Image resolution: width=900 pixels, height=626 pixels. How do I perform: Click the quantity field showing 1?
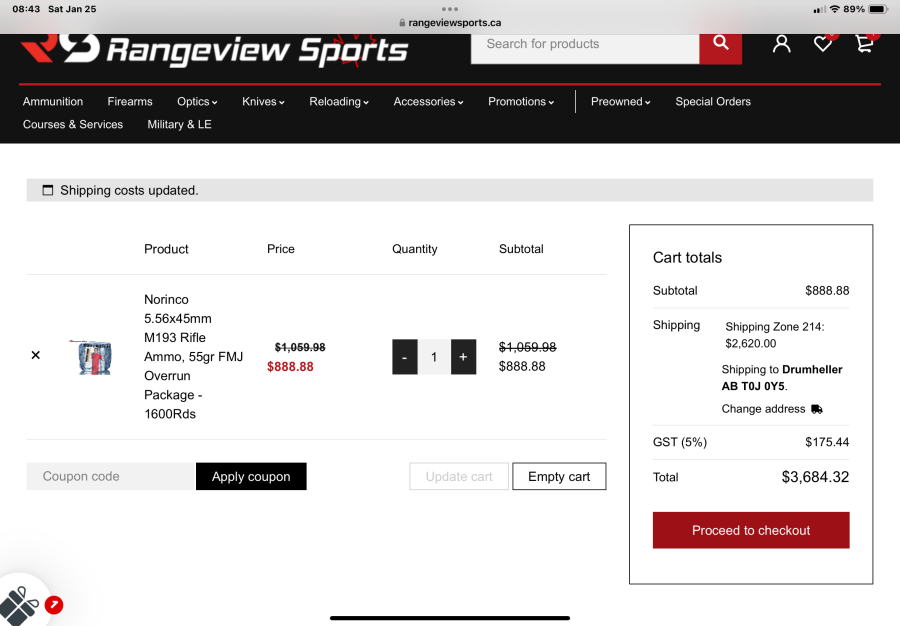(x=434, y=357)
